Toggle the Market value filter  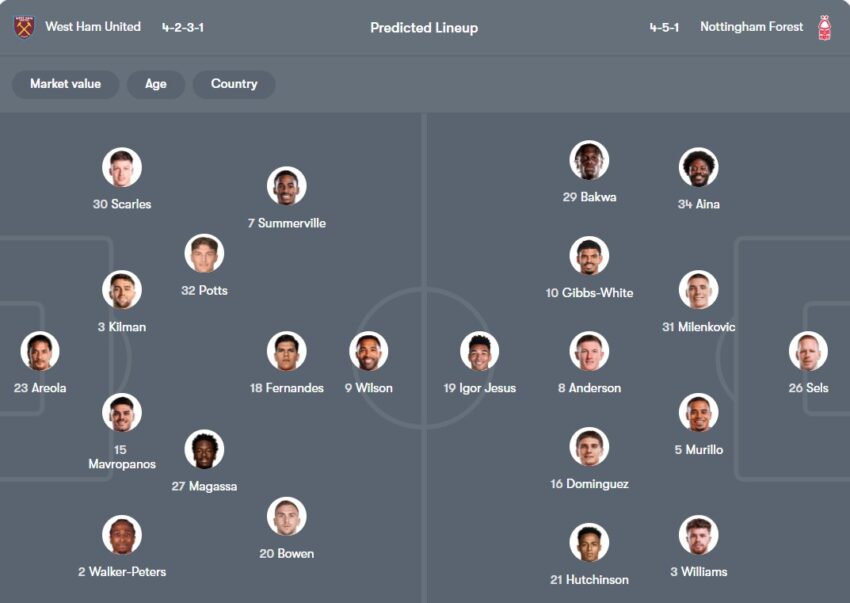tap(65, 84)
